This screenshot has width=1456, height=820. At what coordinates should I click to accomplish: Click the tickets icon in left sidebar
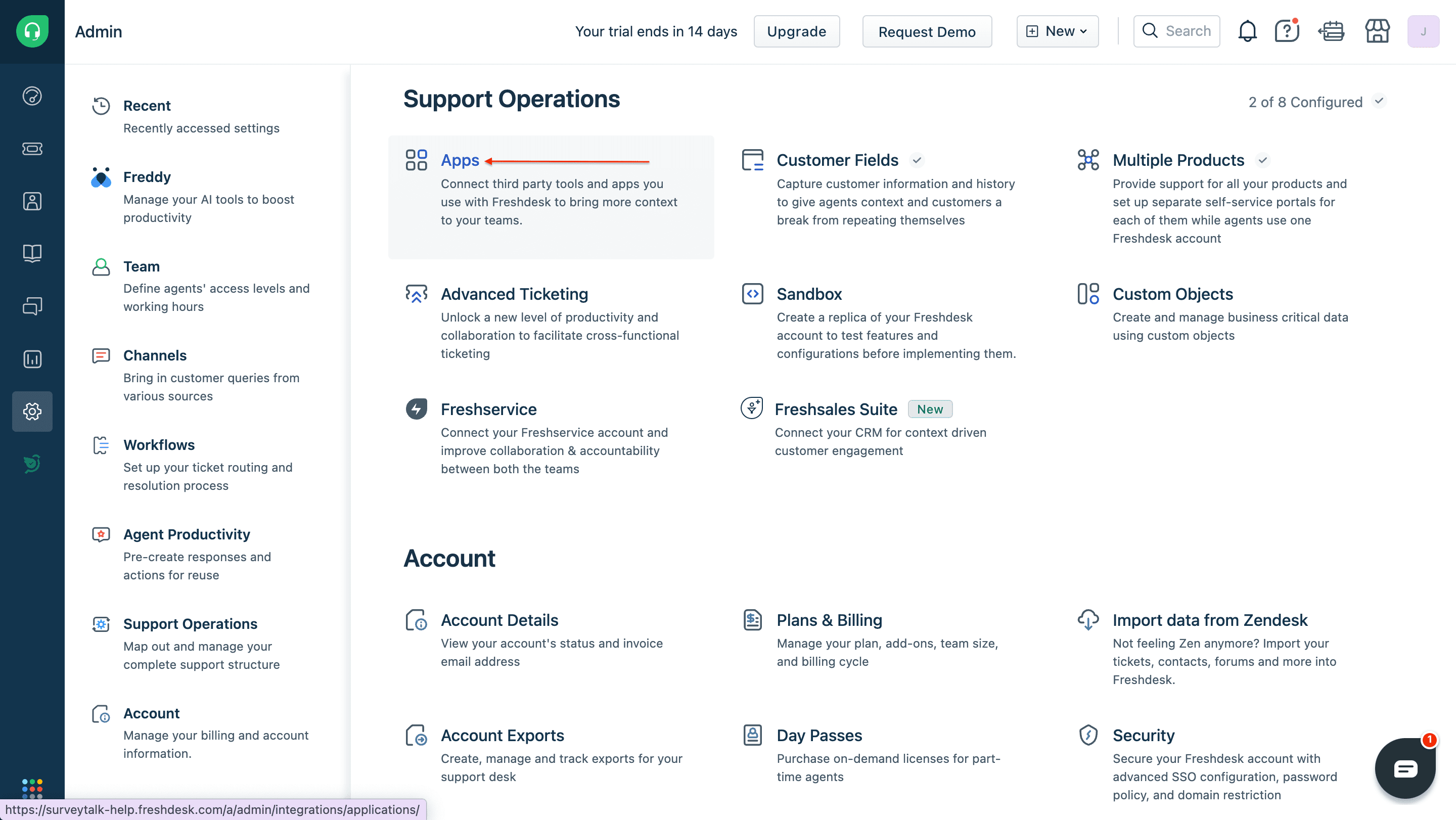click(x=32, y=149)
